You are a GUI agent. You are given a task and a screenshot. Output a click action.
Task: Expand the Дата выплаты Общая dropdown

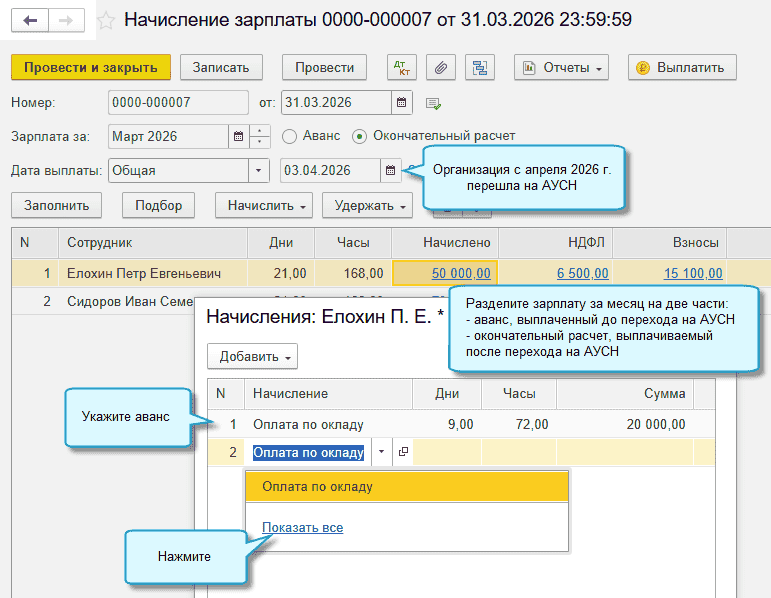point(258,170)
